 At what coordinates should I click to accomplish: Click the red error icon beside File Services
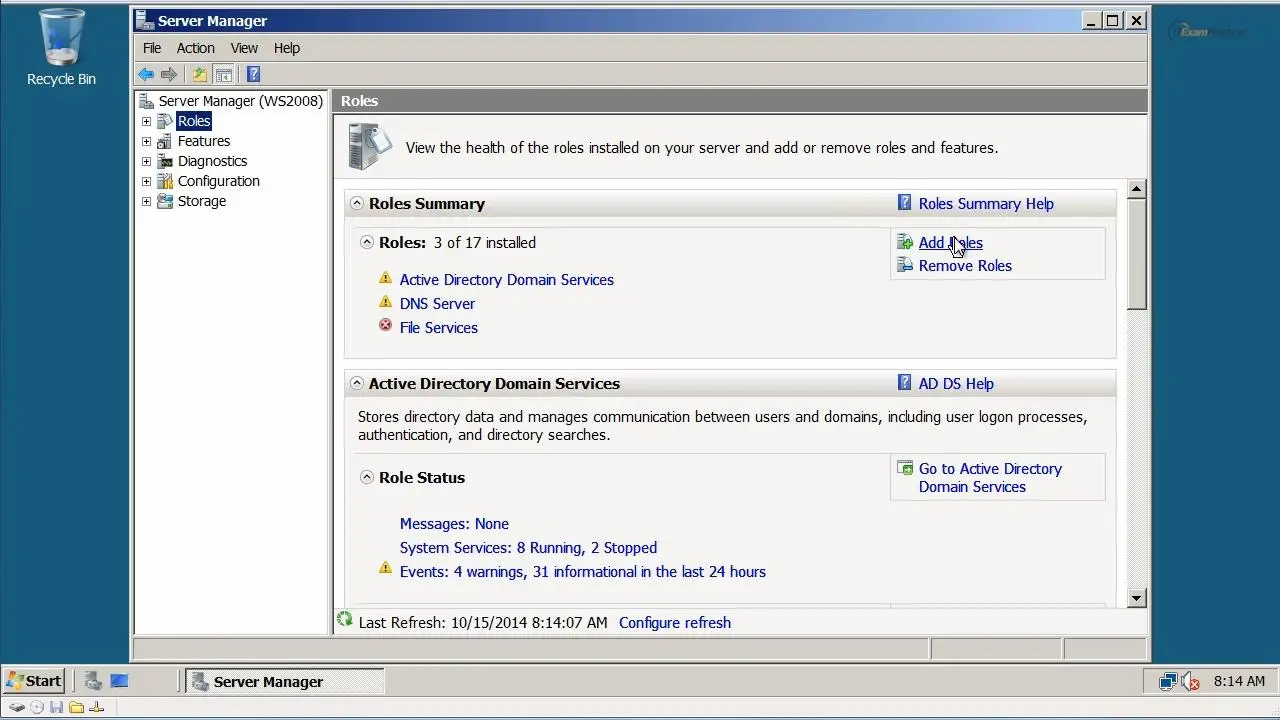point(385,326)
